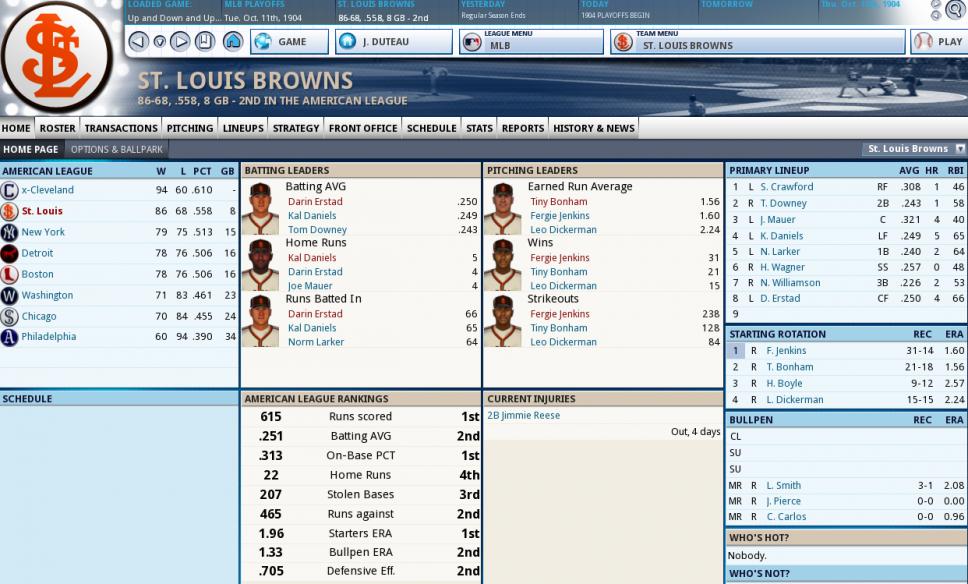Open L. Smith in Bullpen

784,485
